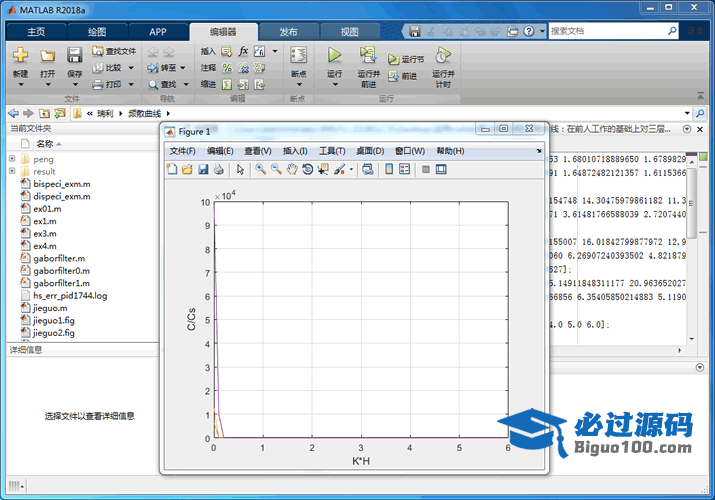
Task: Click the rotate 3D tool in Figure toolbar
Action: pyautogui.click(x=307, y=169)
